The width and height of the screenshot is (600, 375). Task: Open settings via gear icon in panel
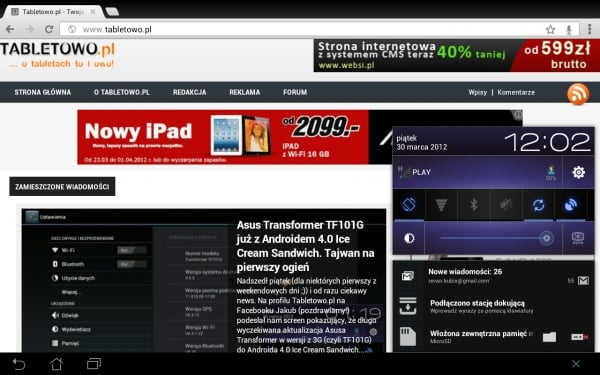coord(578,172)
